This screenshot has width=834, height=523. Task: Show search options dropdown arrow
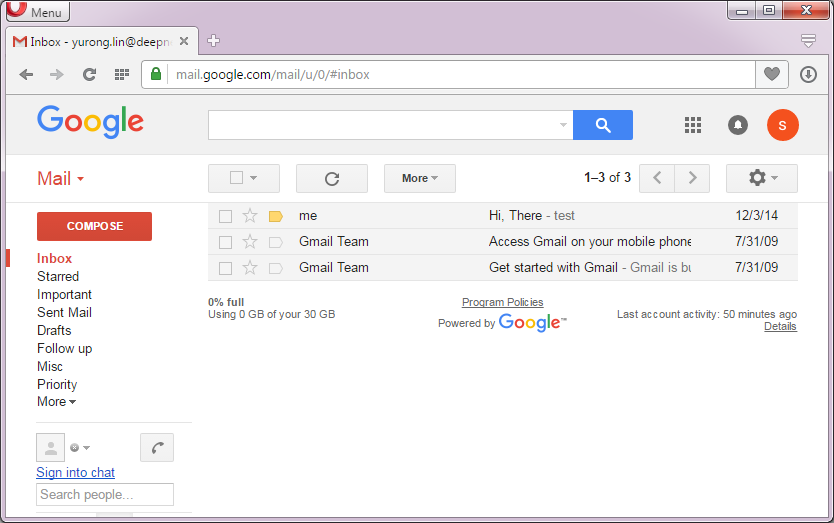coord(563,125)
